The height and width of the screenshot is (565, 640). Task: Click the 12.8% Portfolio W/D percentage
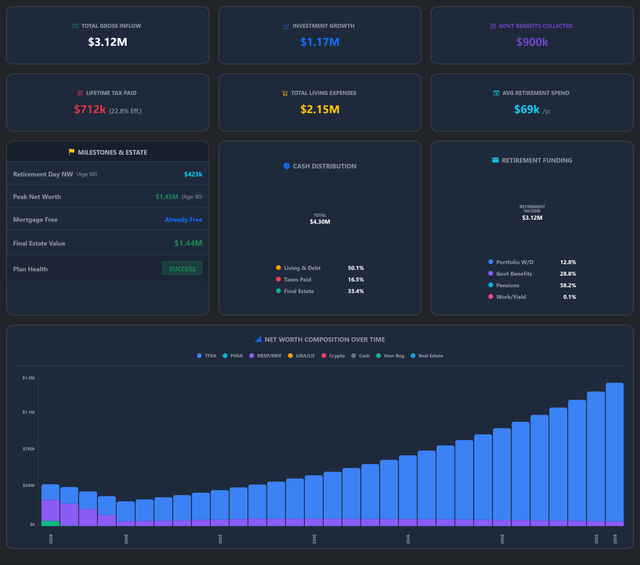coord(568,262)
